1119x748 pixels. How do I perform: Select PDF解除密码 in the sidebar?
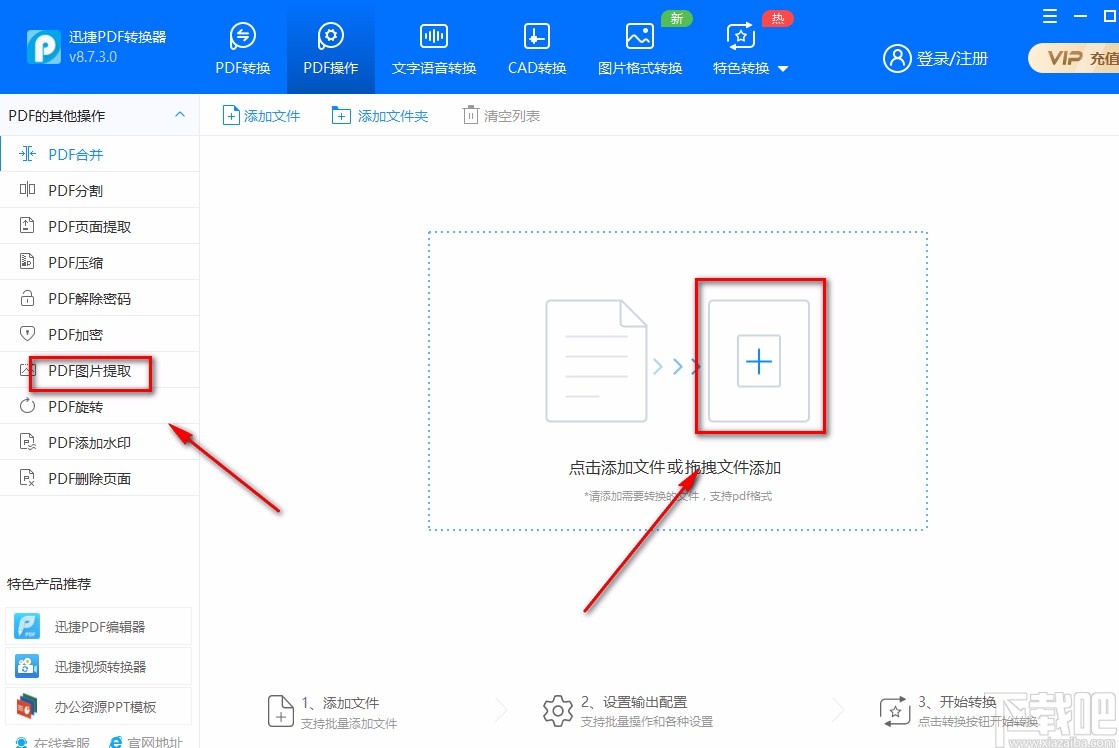pyautogui.click(x=99, y=298)
